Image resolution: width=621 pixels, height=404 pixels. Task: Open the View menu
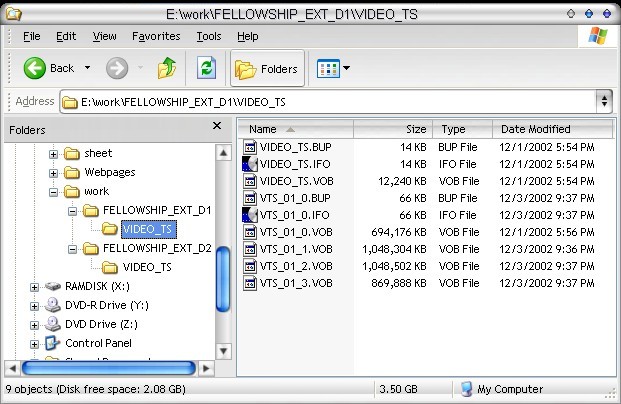click(x=105, y=36)
